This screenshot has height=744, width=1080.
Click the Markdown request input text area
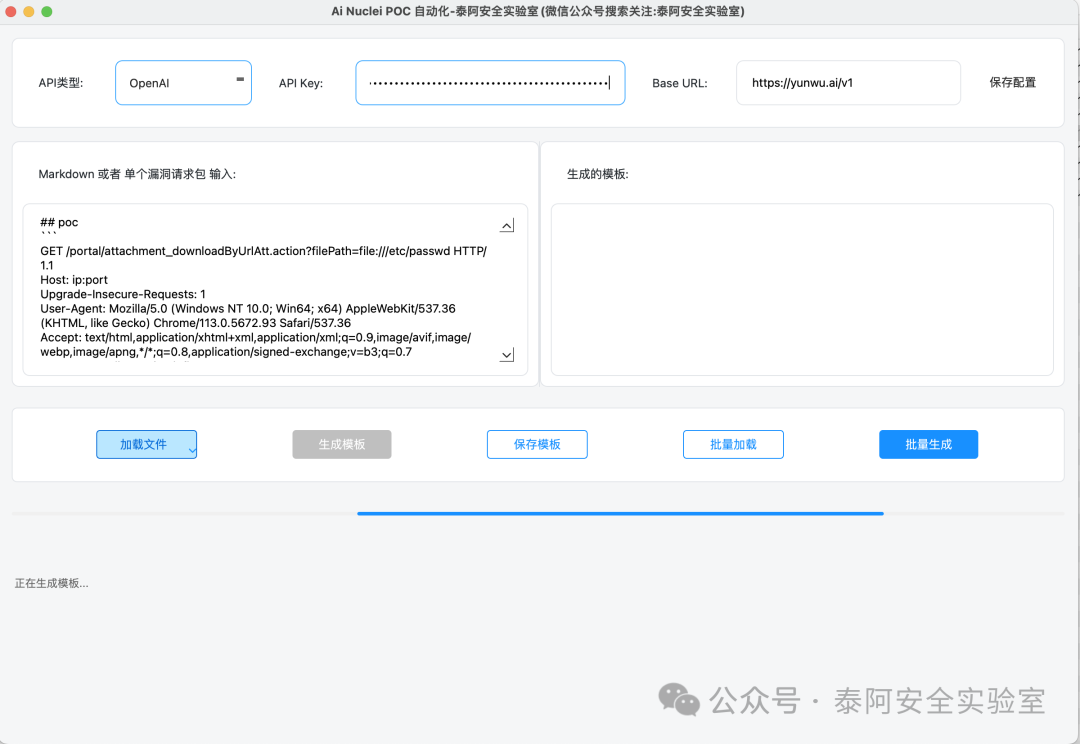point(276,289)
